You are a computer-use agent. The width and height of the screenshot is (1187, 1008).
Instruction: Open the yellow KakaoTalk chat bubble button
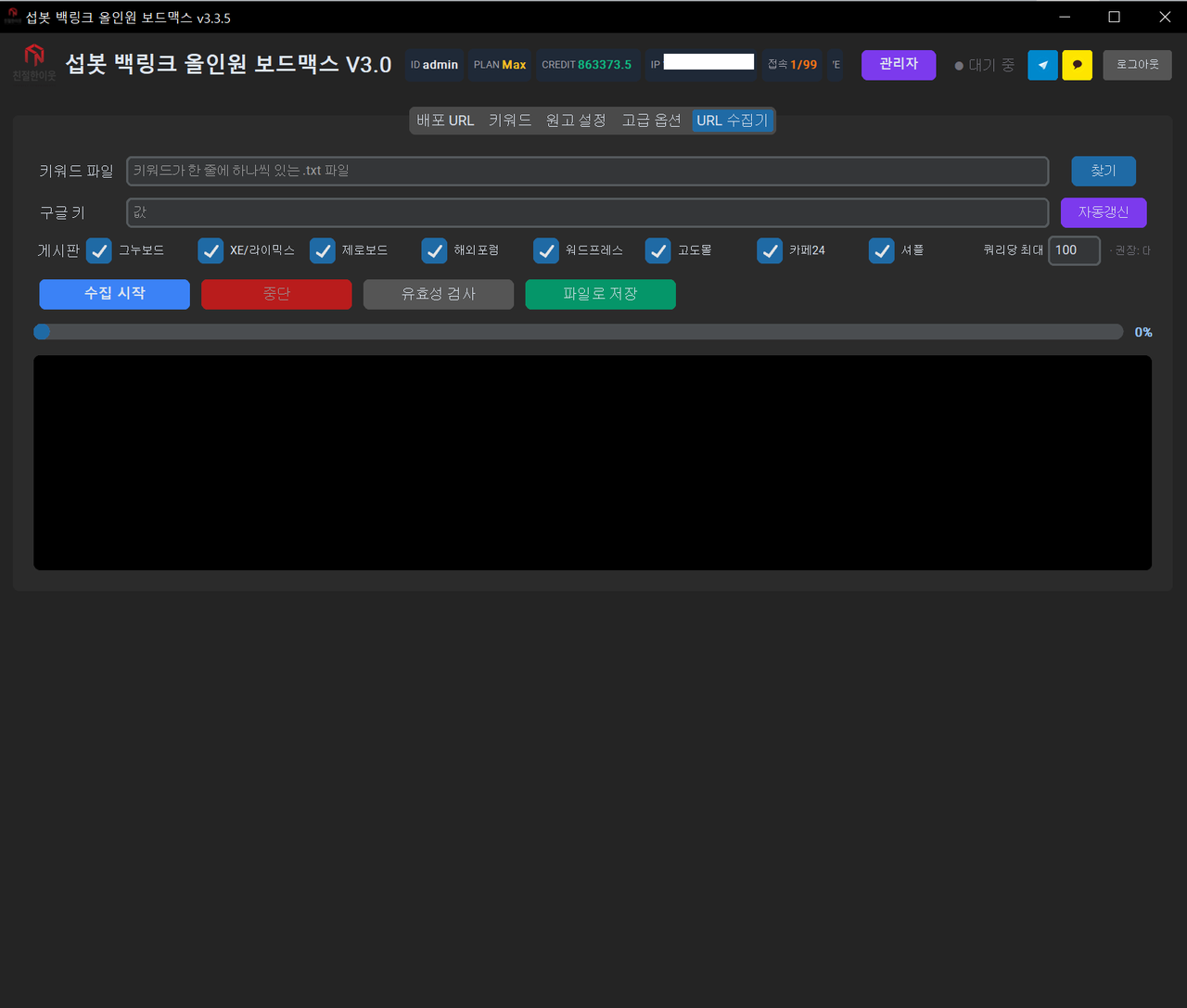pos(1077,65)
